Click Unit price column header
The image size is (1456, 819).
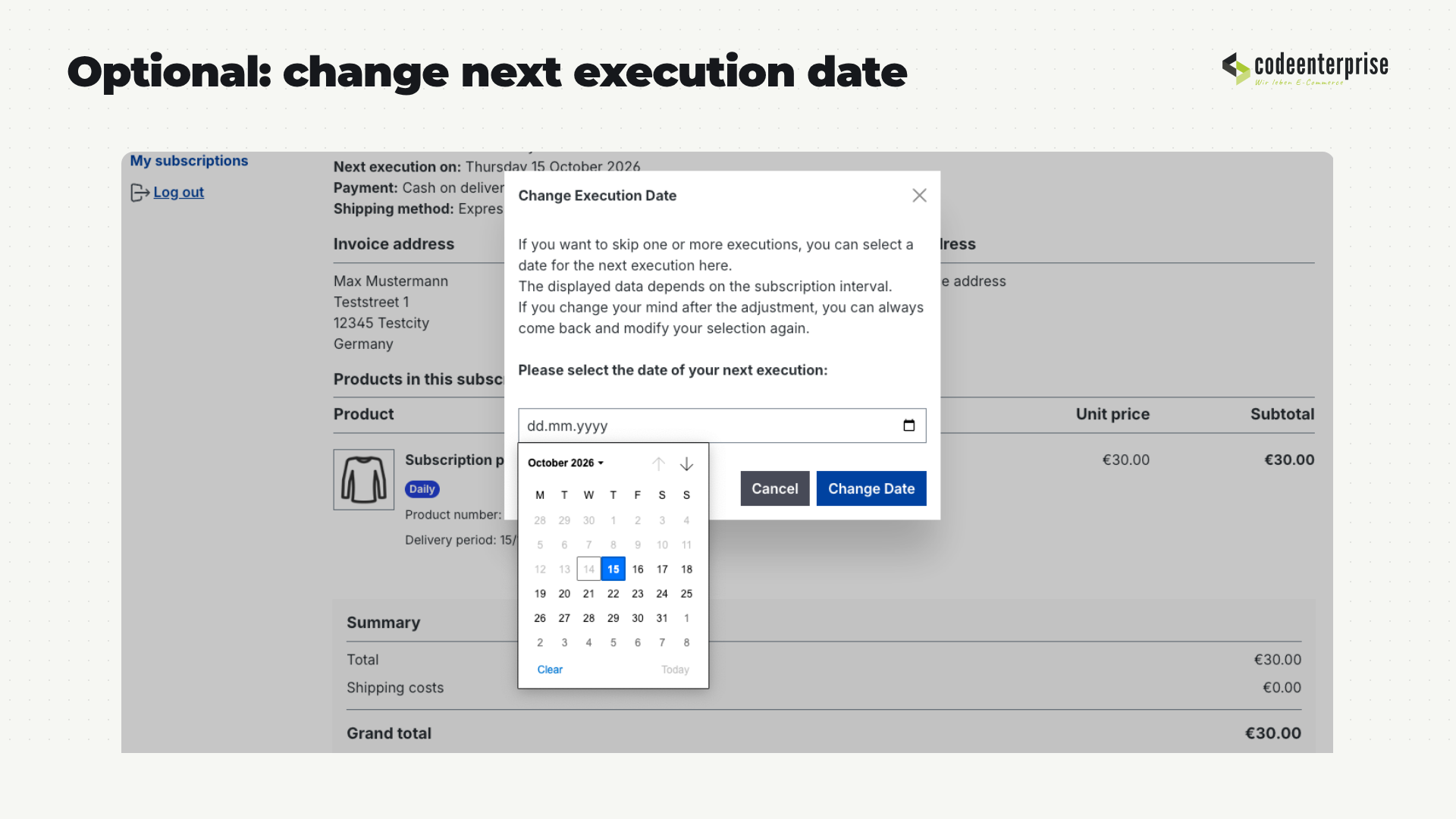click(x=1112, y=414)
